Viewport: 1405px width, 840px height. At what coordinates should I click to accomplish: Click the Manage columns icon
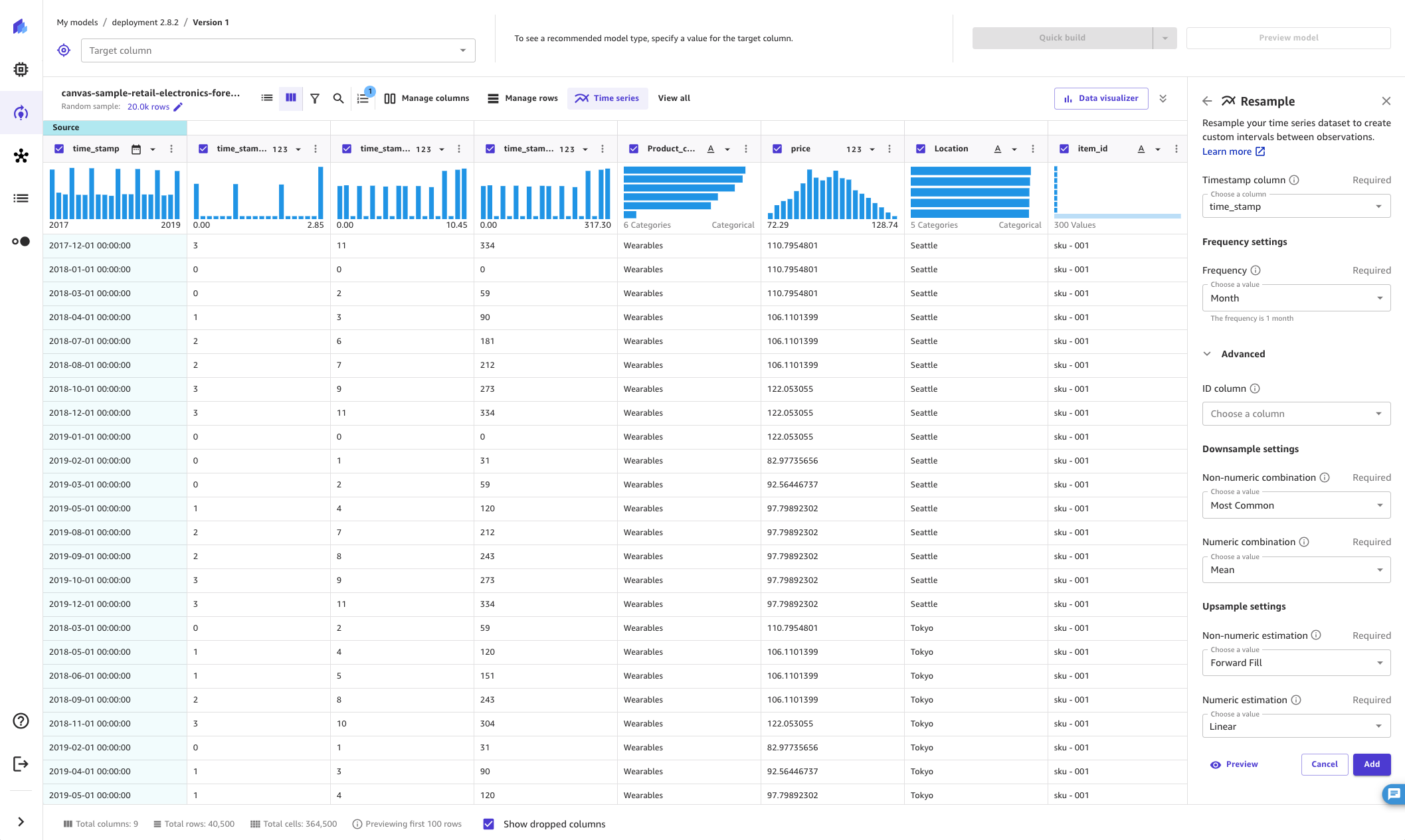pyautogui.click(x=390, y=98)
